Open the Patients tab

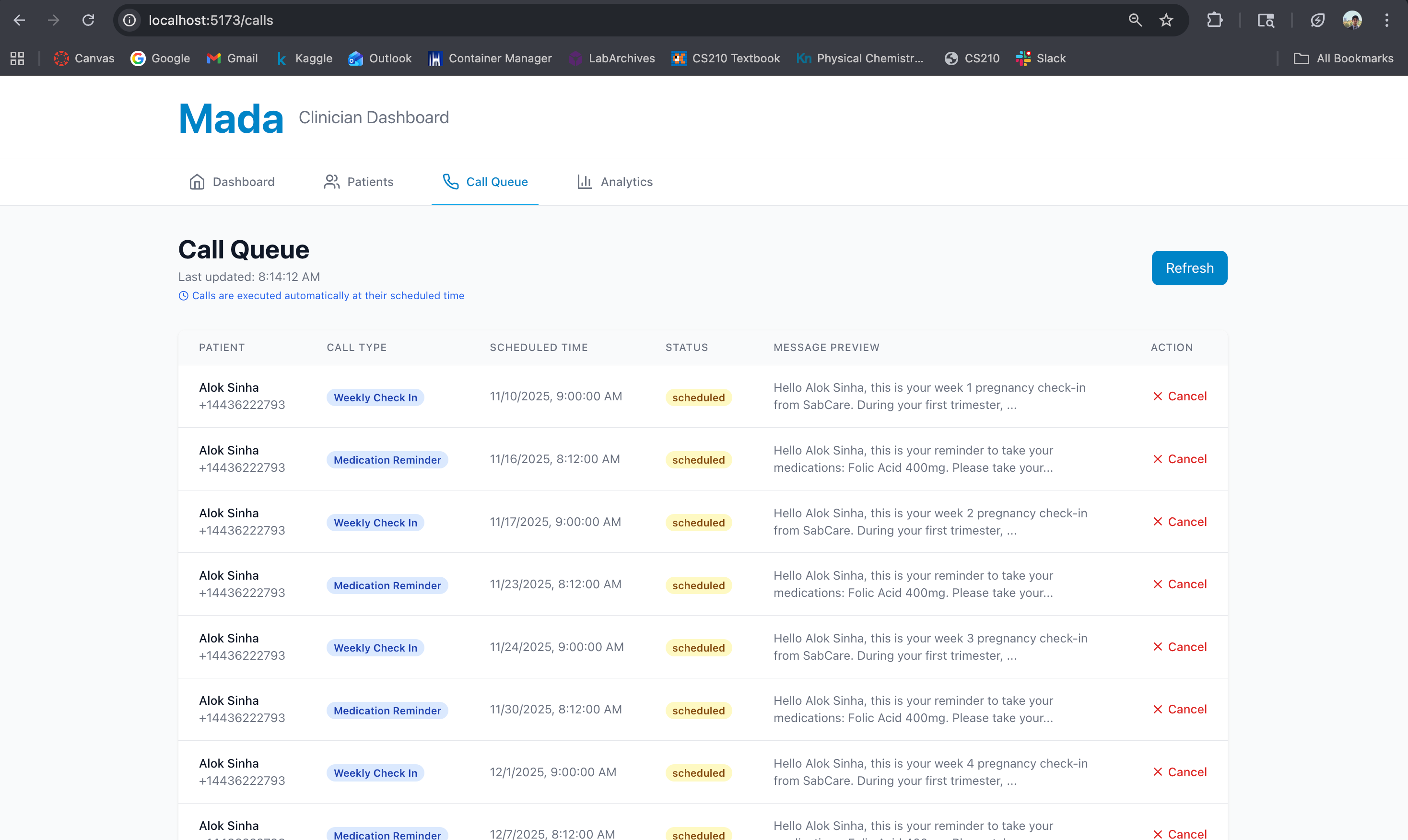click(358, 182)
